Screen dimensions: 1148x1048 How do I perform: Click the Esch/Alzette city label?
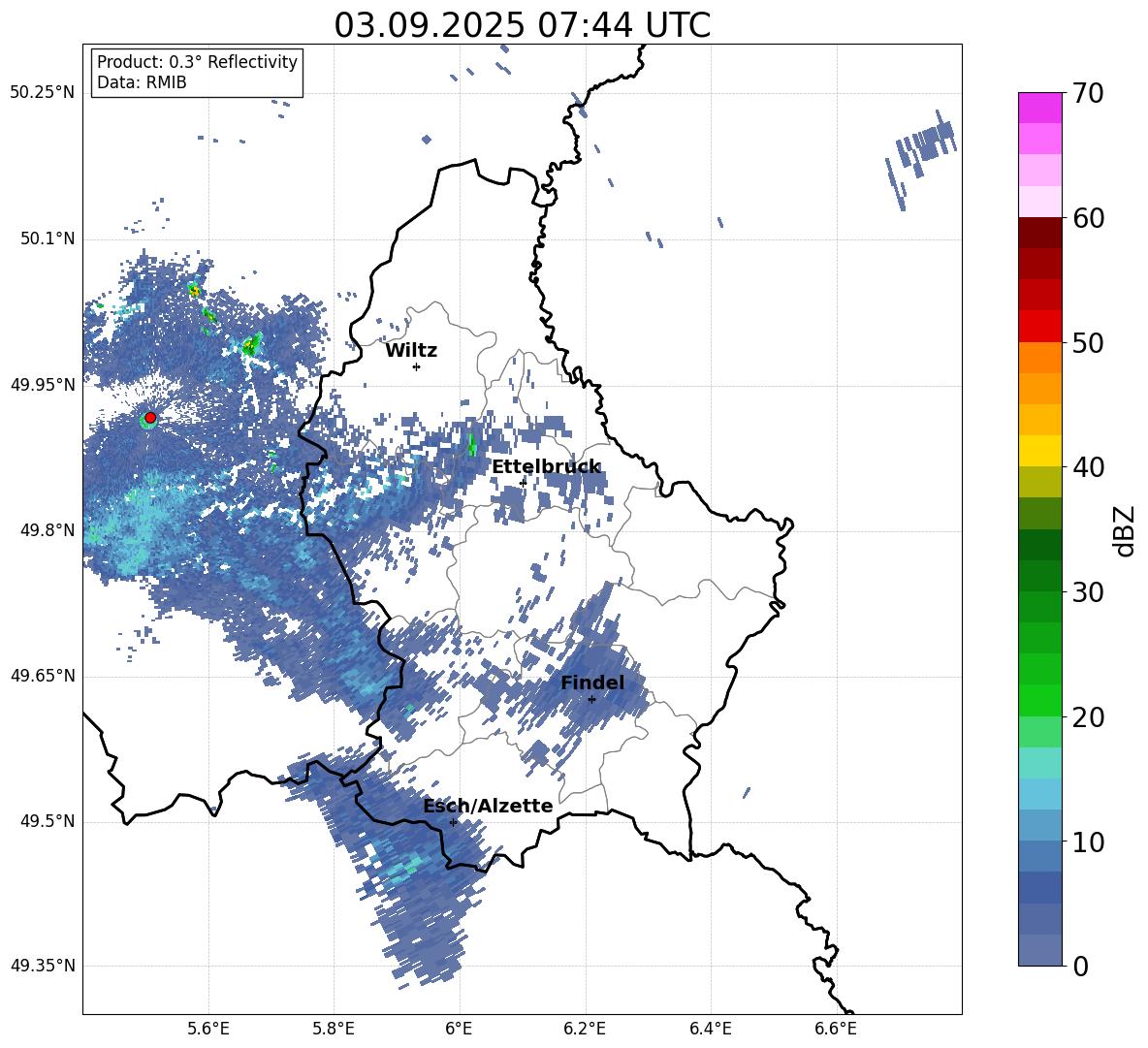pyautogui.click(x=488, y=807)
